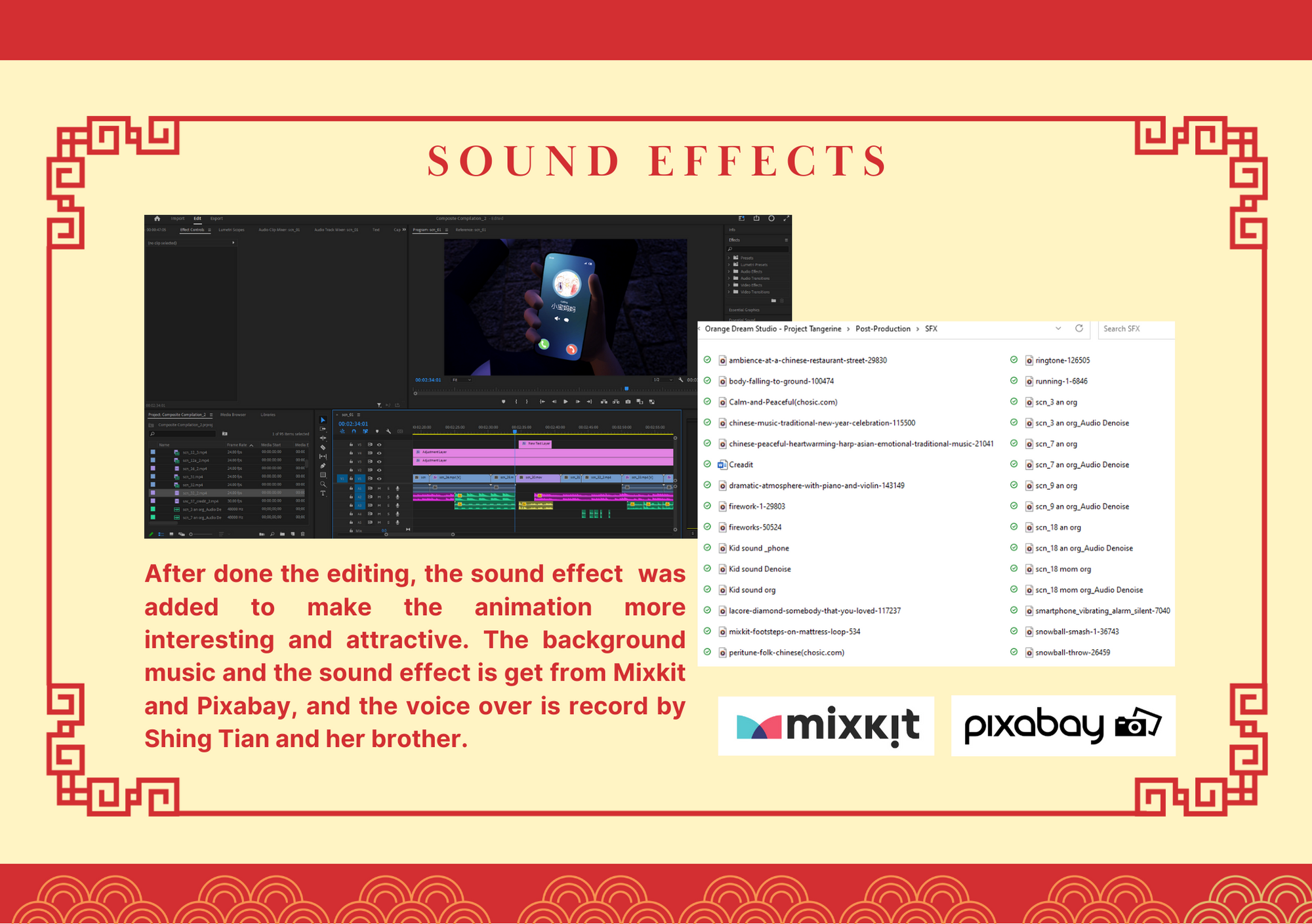Select the Track Select Forward tool

[x=323, y=429]
